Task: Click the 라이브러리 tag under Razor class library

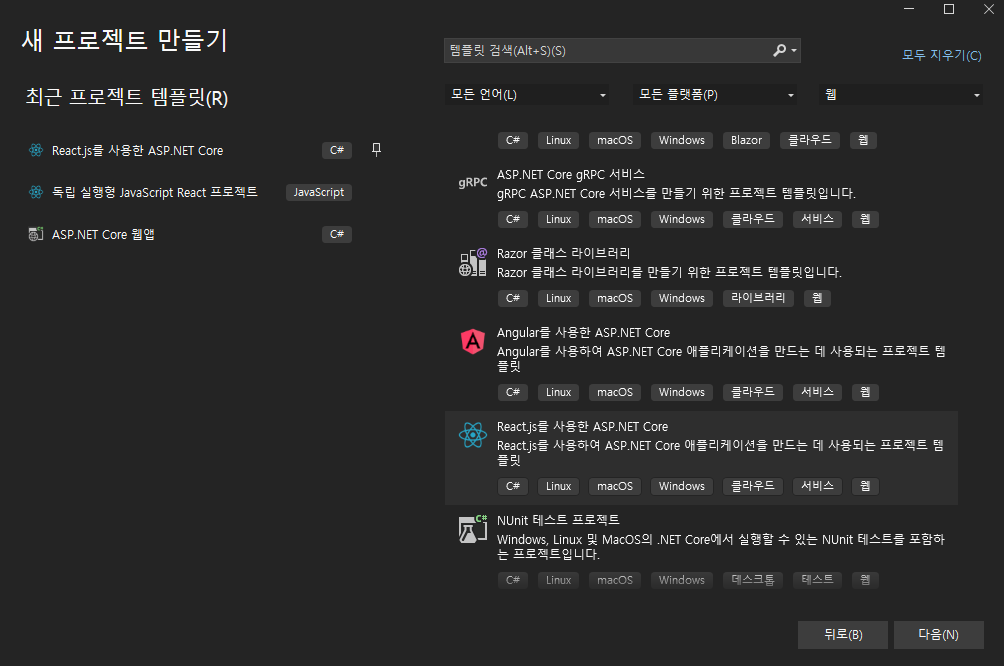Action: tap(758, 298)
